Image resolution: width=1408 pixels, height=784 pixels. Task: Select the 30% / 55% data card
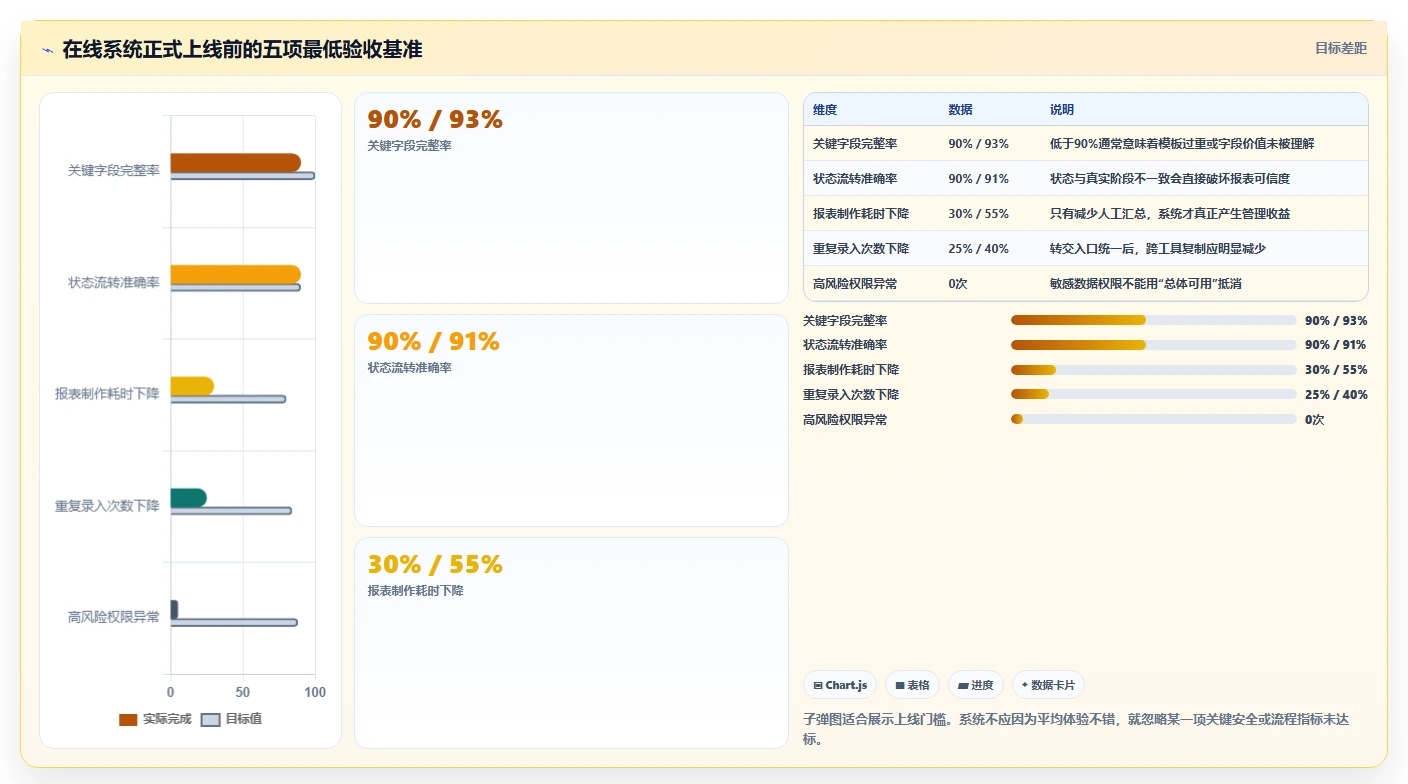[571, 643]
